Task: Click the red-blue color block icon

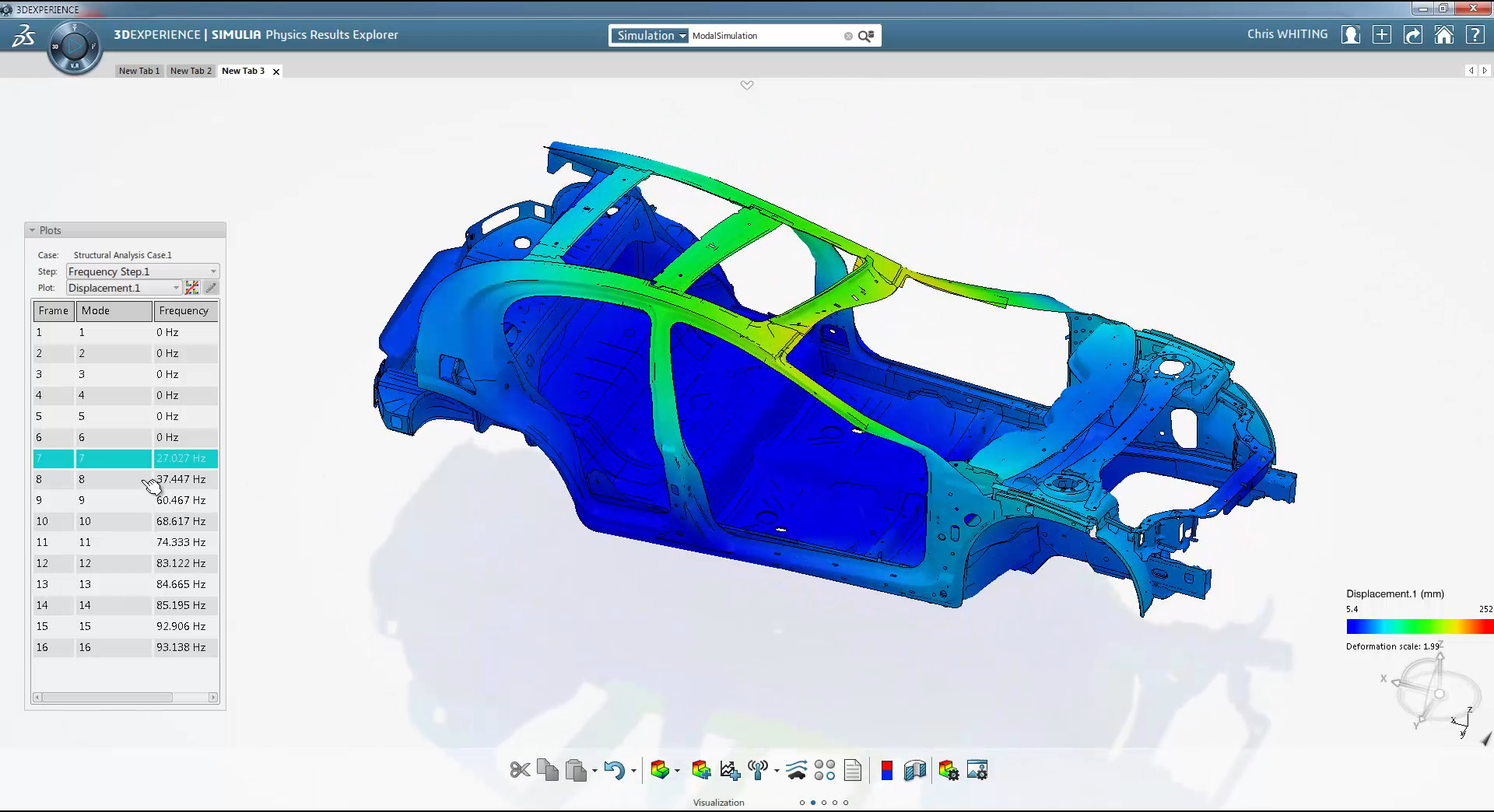Action: click(x=886, y=770)
